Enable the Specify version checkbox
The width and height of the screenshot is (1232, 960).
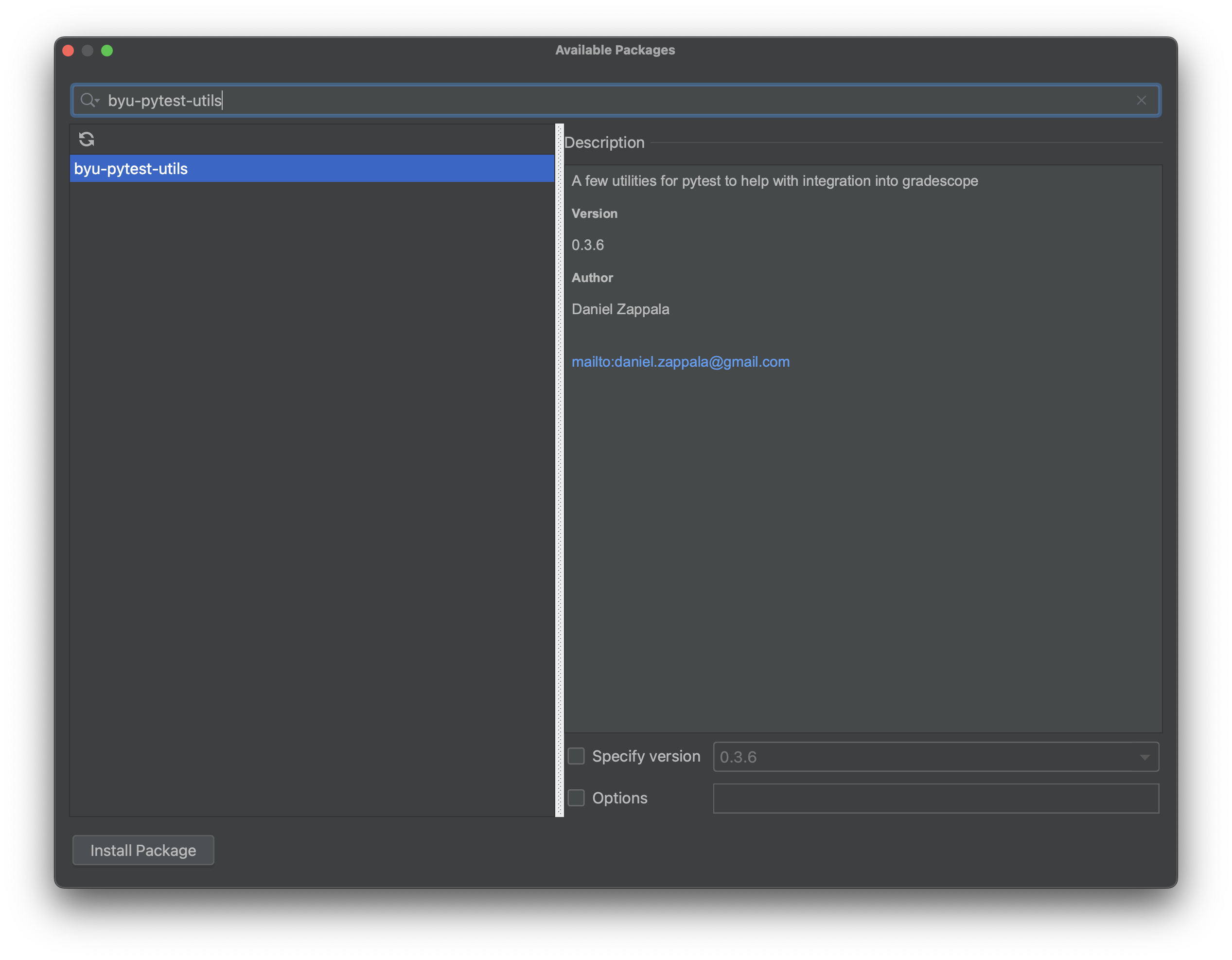pos(576,756)
